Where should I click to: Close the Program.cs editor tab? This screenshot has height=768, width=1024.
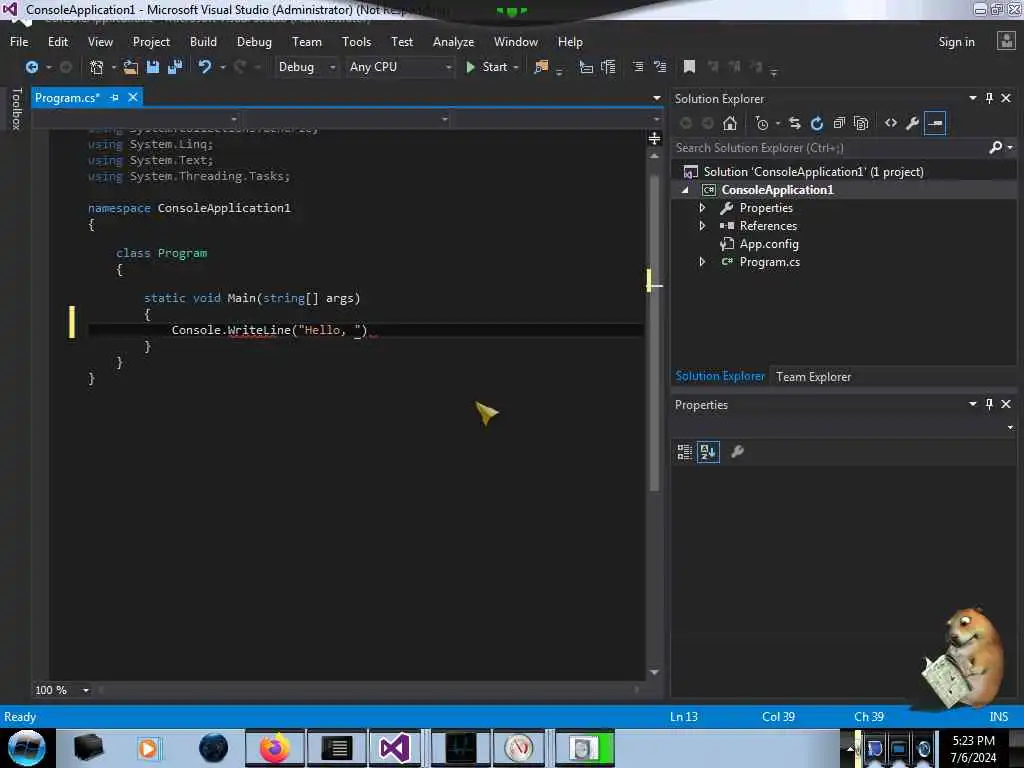click(x=133, y=97)
